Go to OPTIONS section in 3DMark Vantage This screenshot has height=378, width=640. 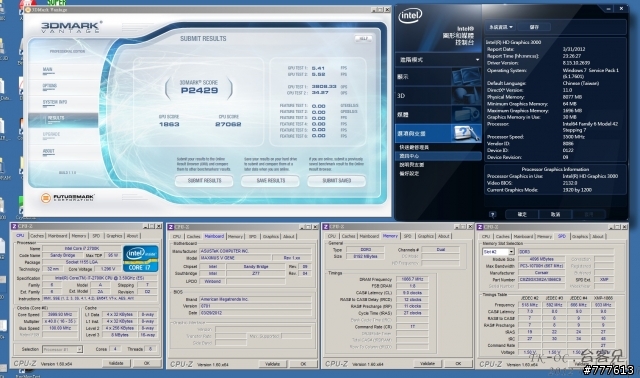click(x=50, y=87)
